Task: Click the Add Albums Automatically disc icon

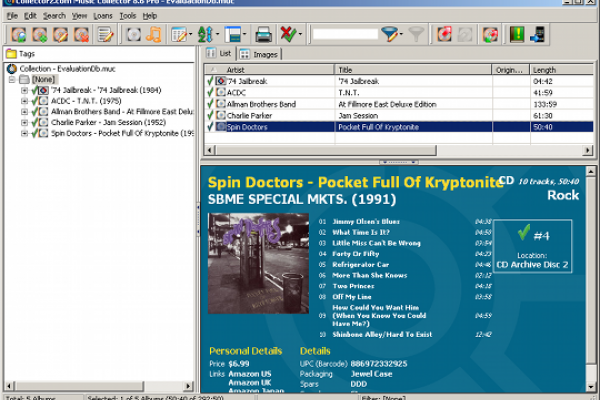Action: 18,35
